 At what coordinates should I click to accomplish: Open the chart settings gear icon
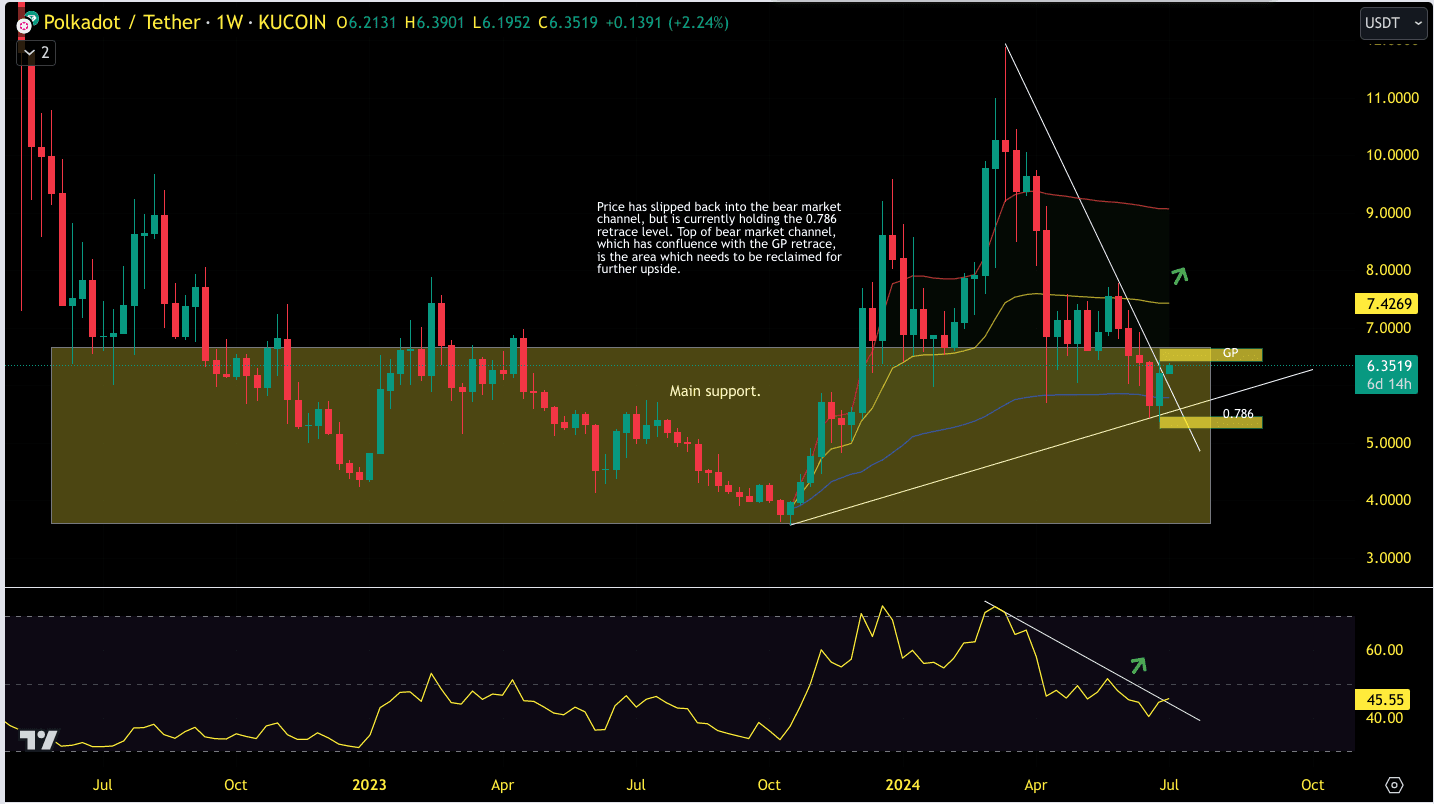(x=1395, y=785)
